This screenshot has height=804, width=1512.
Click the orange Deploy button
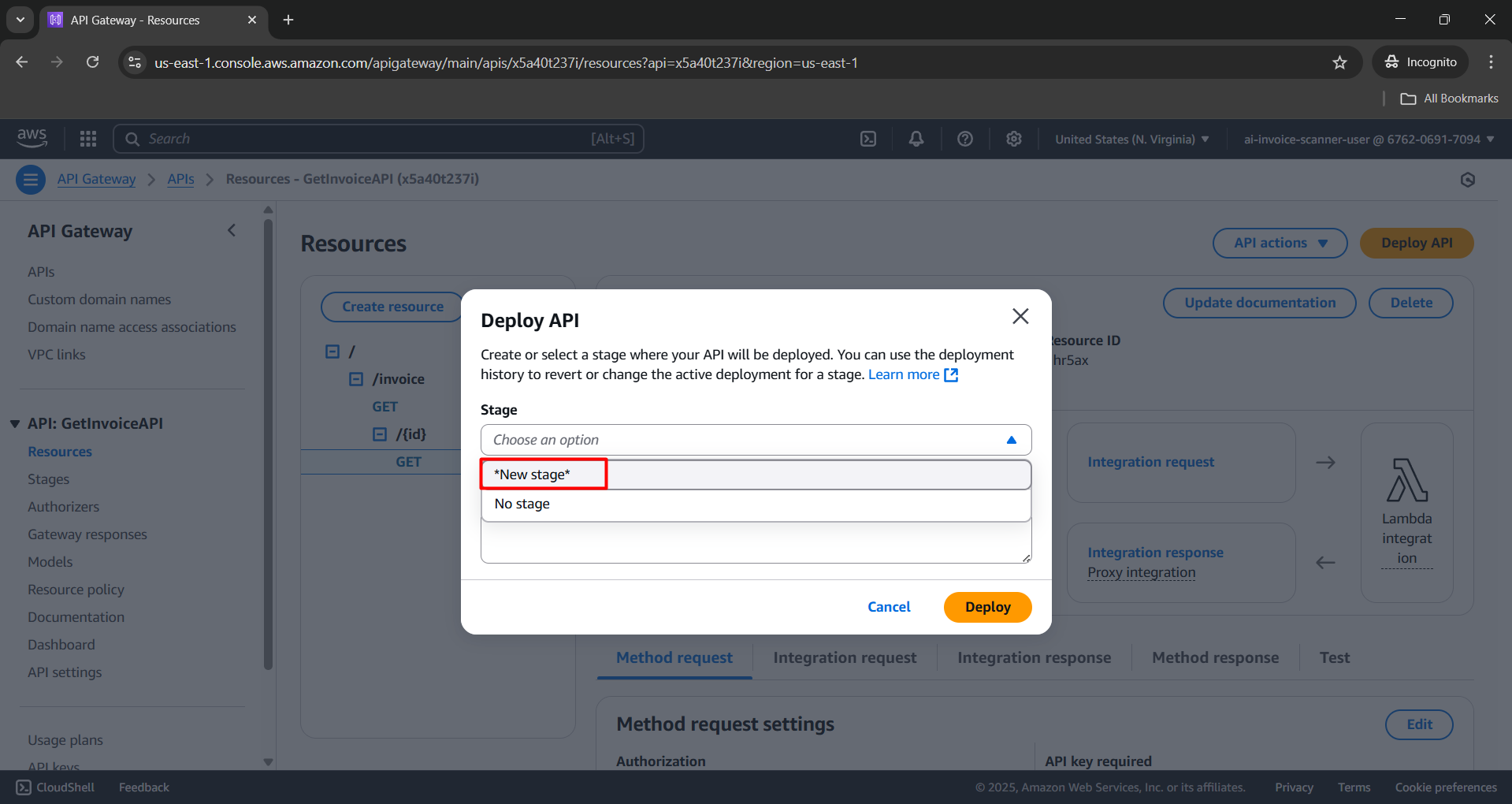[x=987, y=607]
